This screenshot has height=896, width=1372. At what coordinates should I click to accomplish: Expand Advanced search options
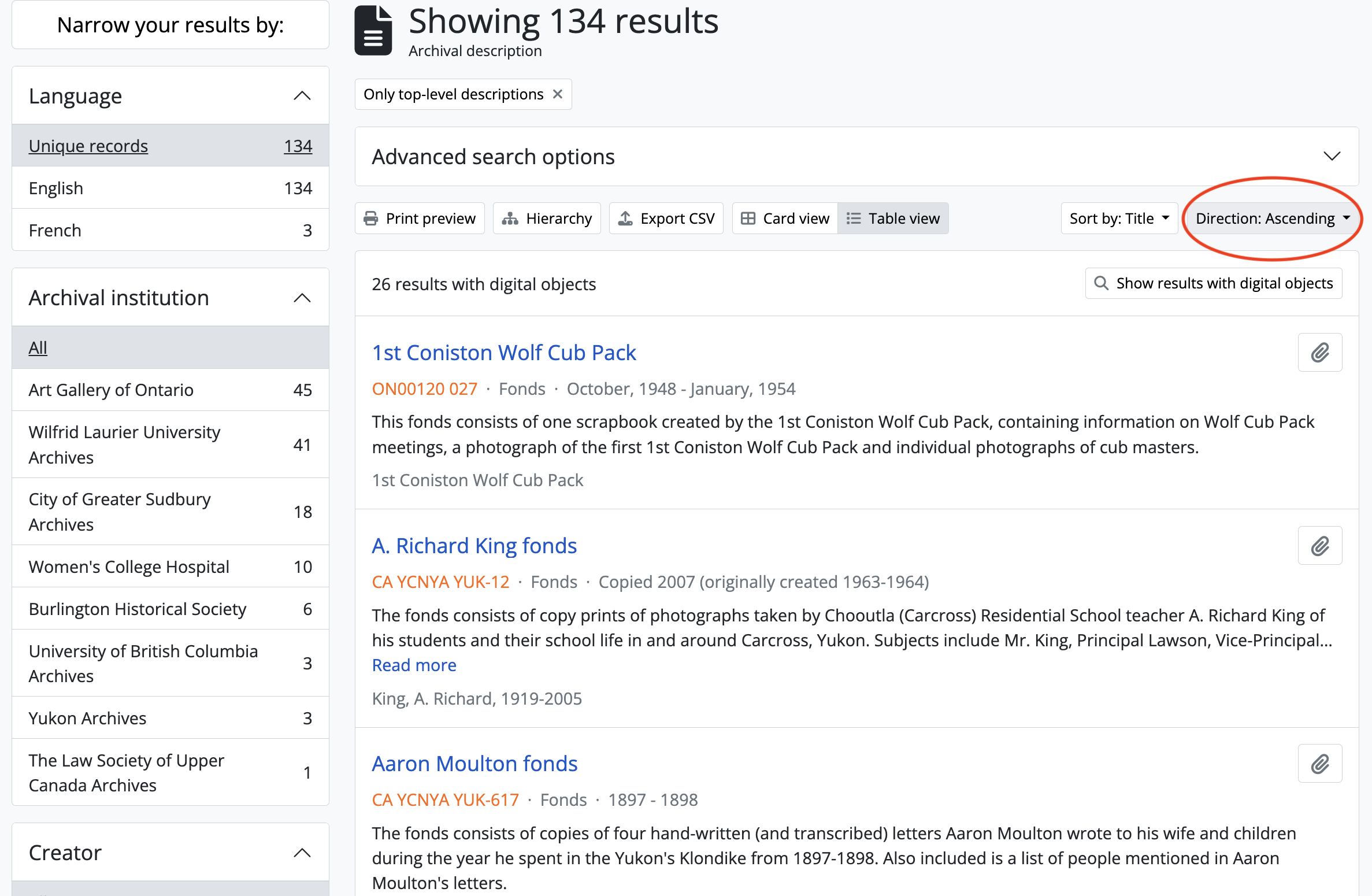(x=856, y=157)
